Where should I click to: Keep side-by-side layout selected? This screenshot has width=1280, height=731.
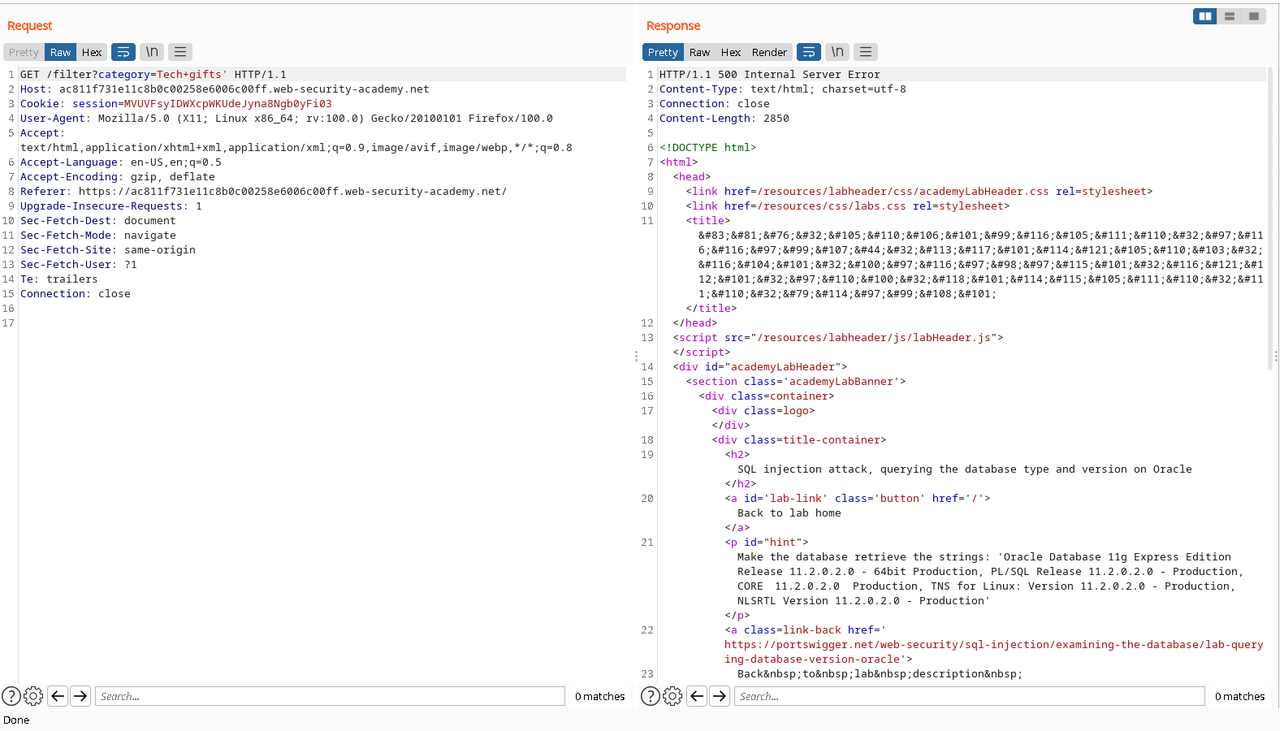[x=1204, y=16]
